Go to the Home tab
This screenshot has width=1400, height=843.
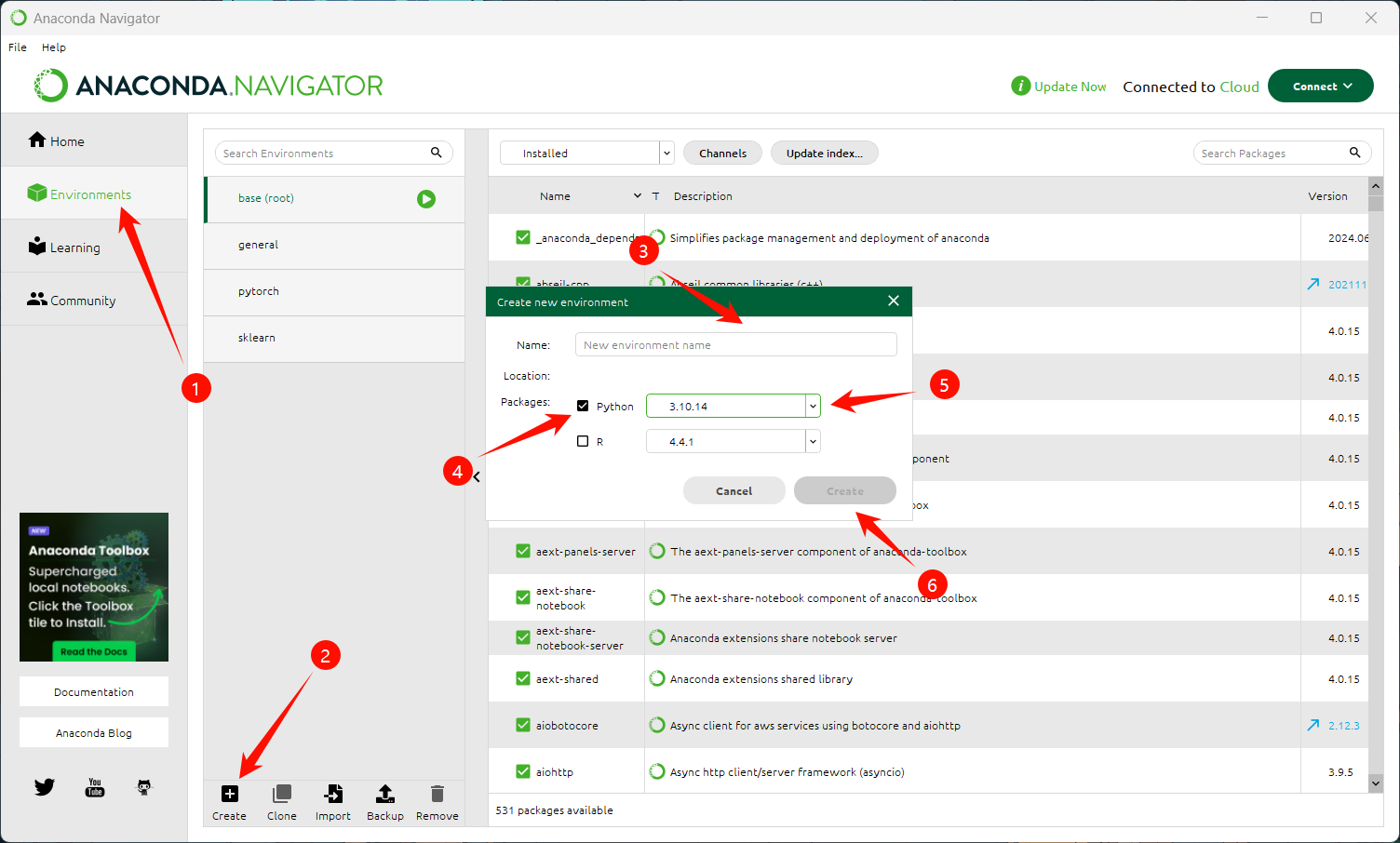(94, 140)
